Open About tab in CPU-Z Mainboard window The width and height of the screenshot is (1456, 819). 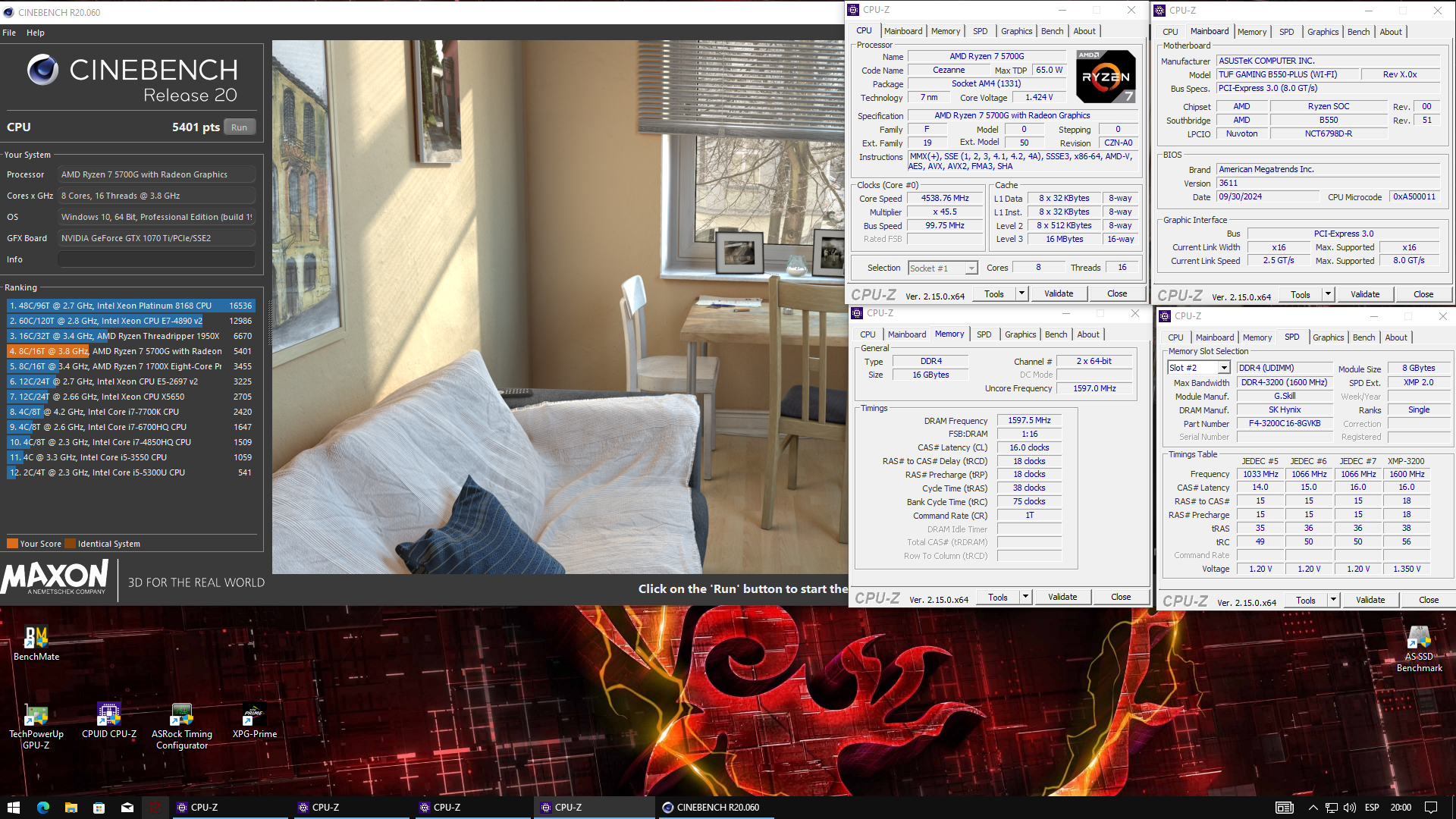pyautogui.click(x=1391, y=32)
